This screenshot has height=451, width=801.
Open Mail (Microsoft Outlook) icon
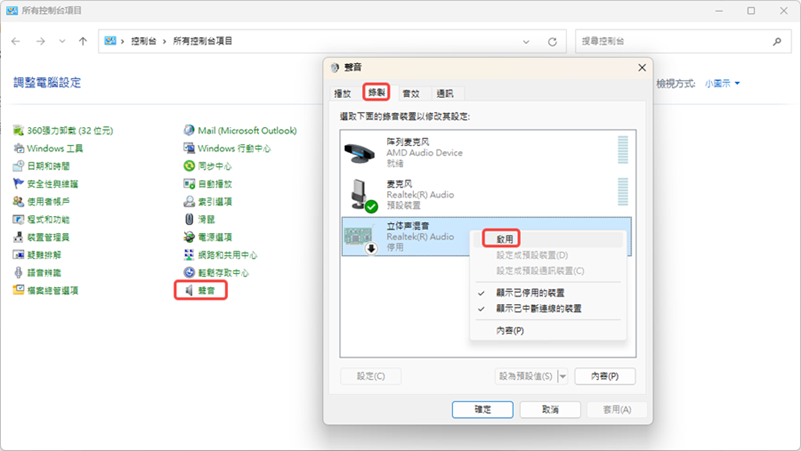coord(189,131)
